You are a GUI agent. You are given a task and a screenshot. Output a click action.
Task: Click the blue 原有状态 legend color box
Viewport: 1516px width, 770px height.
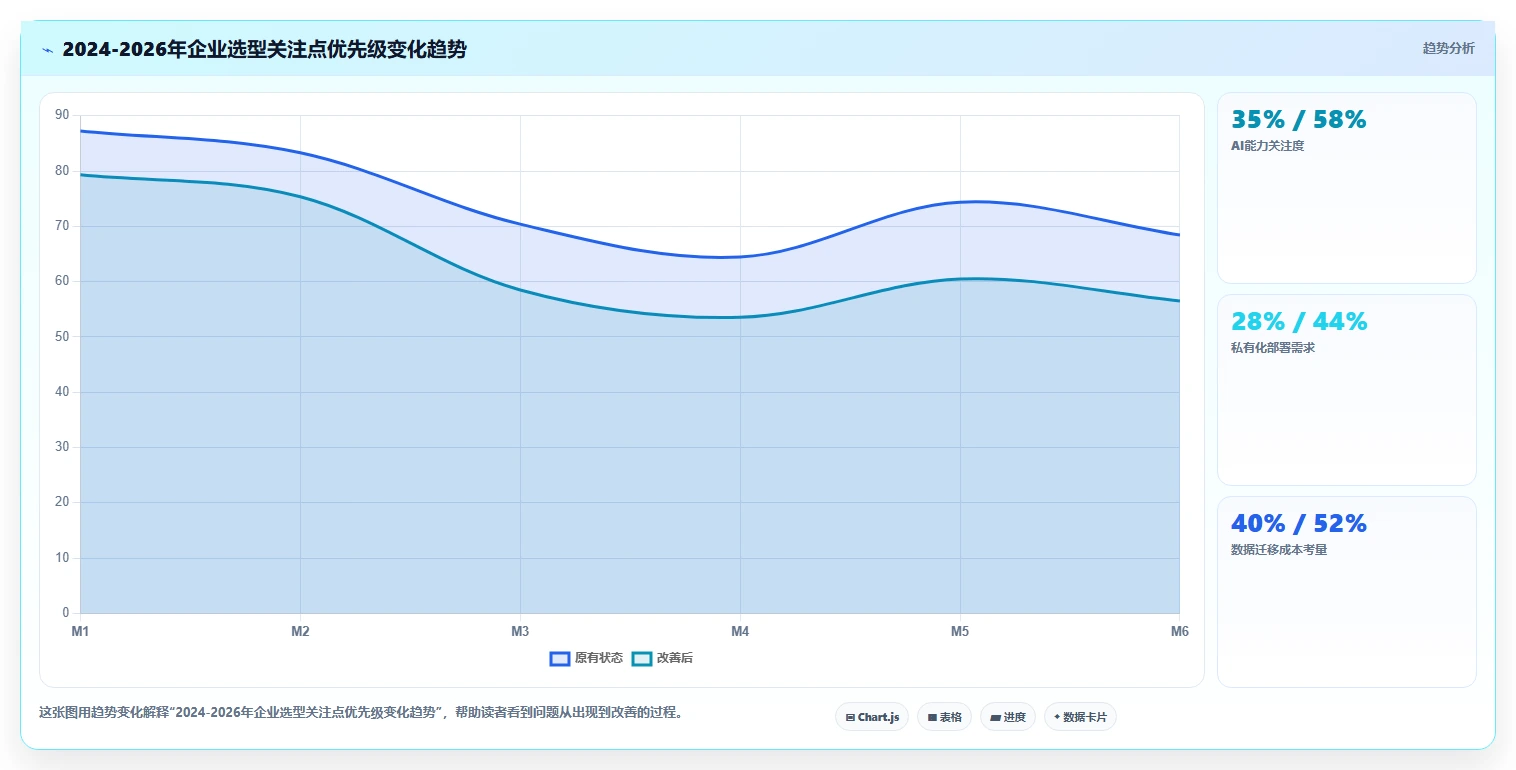560,658
